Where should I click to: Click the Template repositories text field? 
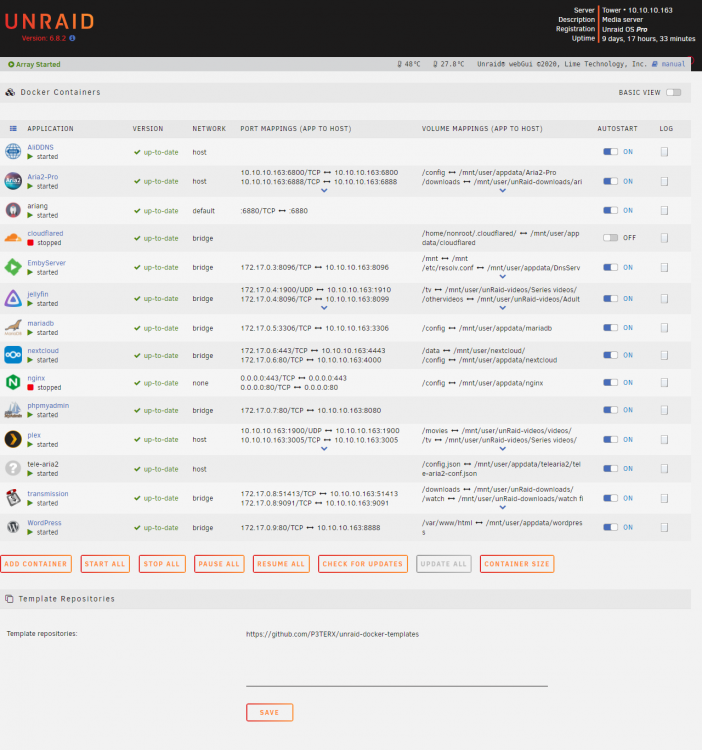coord(397,658)
